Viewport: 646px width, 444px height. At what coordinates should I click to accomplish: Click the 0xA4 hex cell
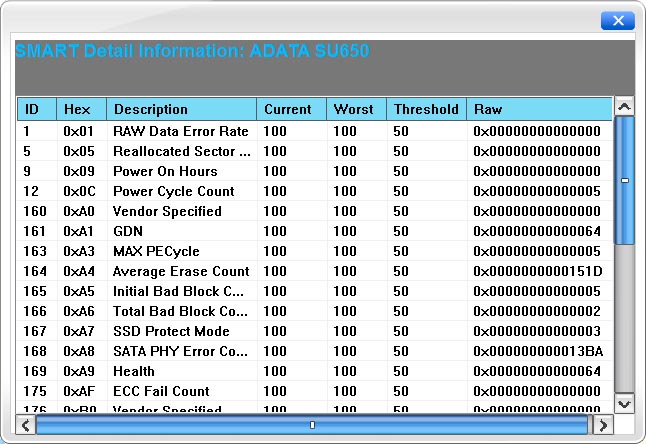[x=79, y=271]
